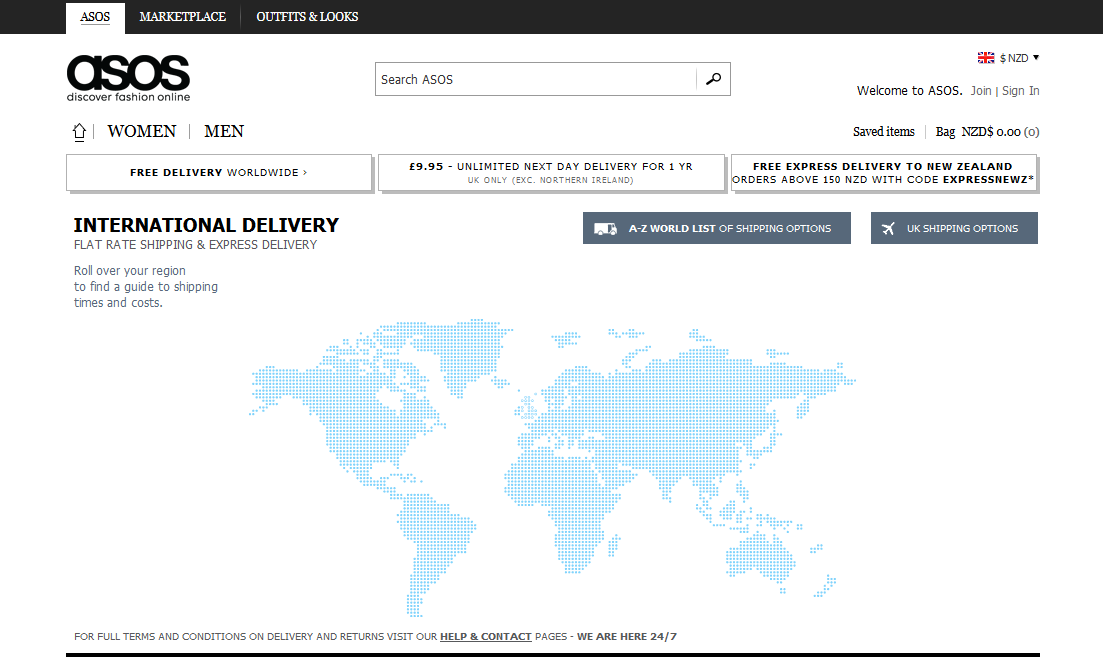Click the ASOS logo

pos(128,77)
